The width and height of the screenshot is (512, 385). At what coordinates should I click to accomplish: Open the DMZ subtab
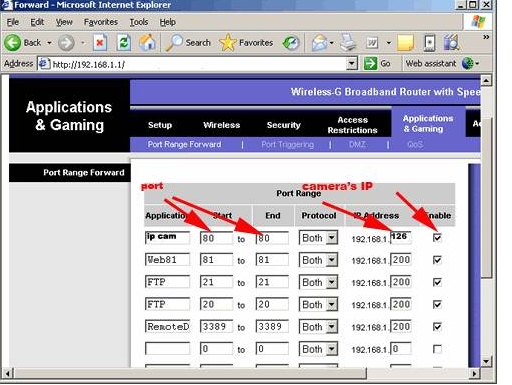(x=358, y=144)
